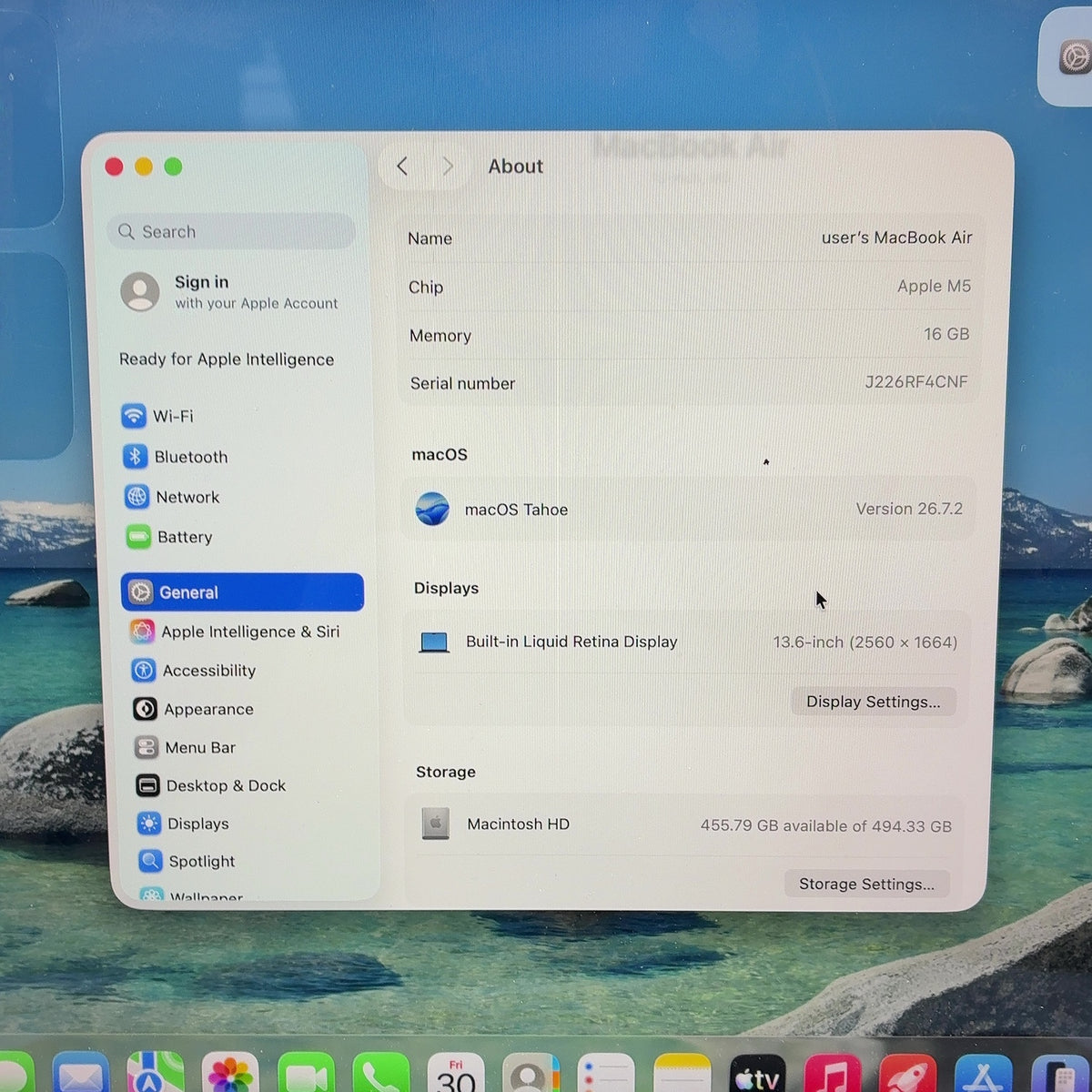The width and height of the screenshot is (1092, 1092).
Task: Click the macOS Tahoe icon
Action: 432,509
